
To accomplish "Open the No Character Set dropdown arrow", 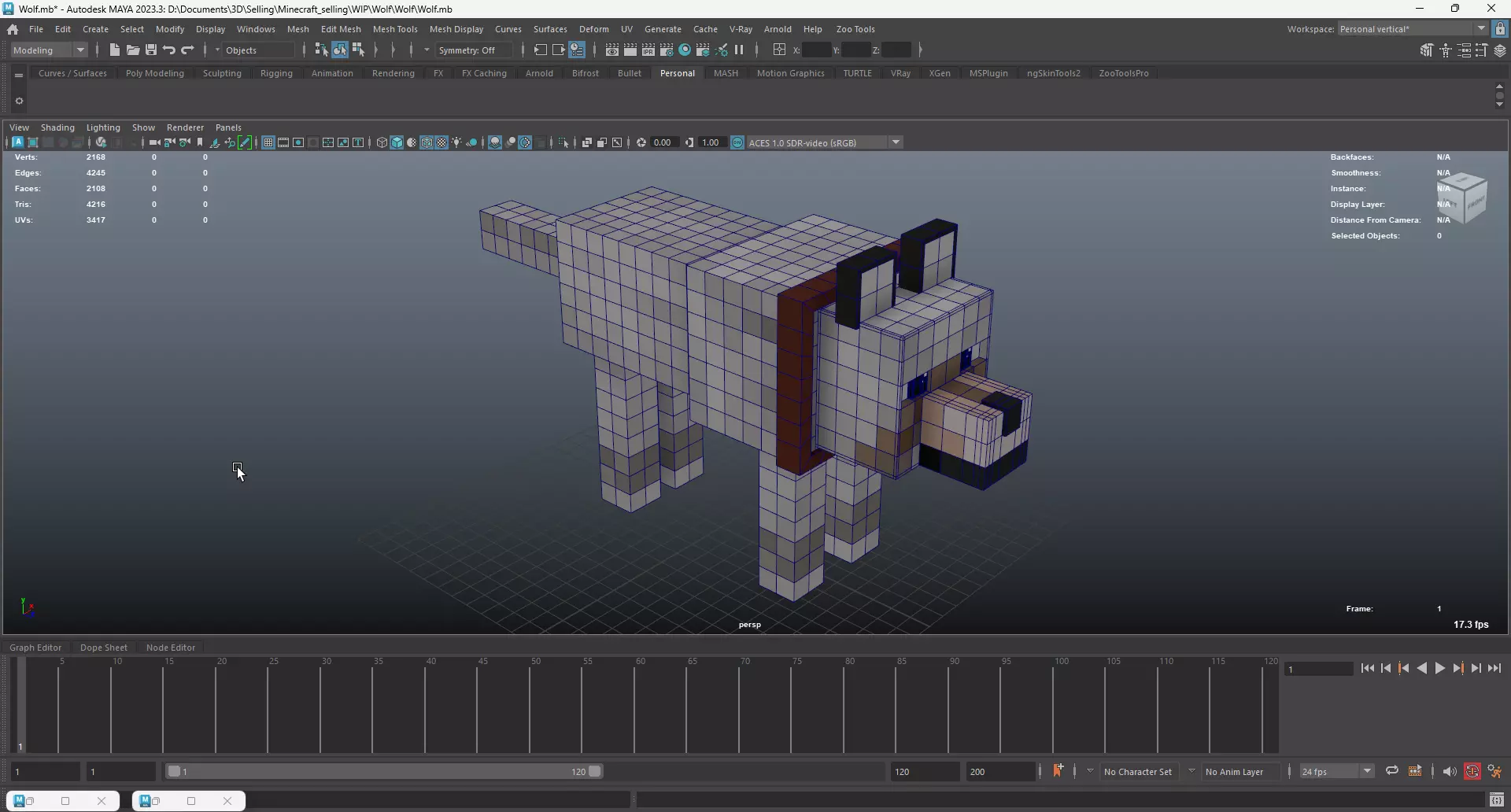I will coord(1090,771).
